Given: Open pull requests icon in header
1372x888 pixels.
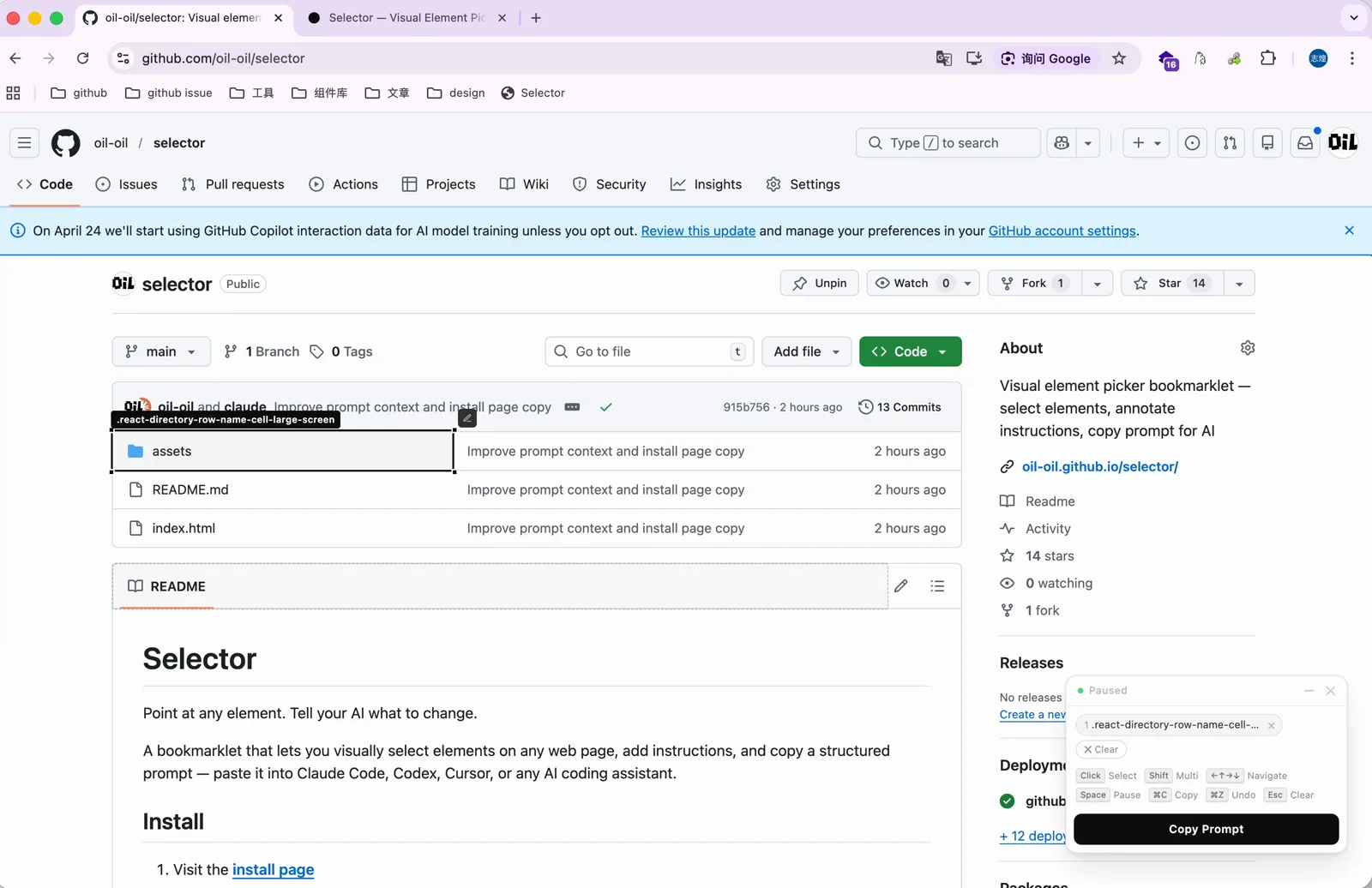Looking at the screenshot, I should (1230, 143).
